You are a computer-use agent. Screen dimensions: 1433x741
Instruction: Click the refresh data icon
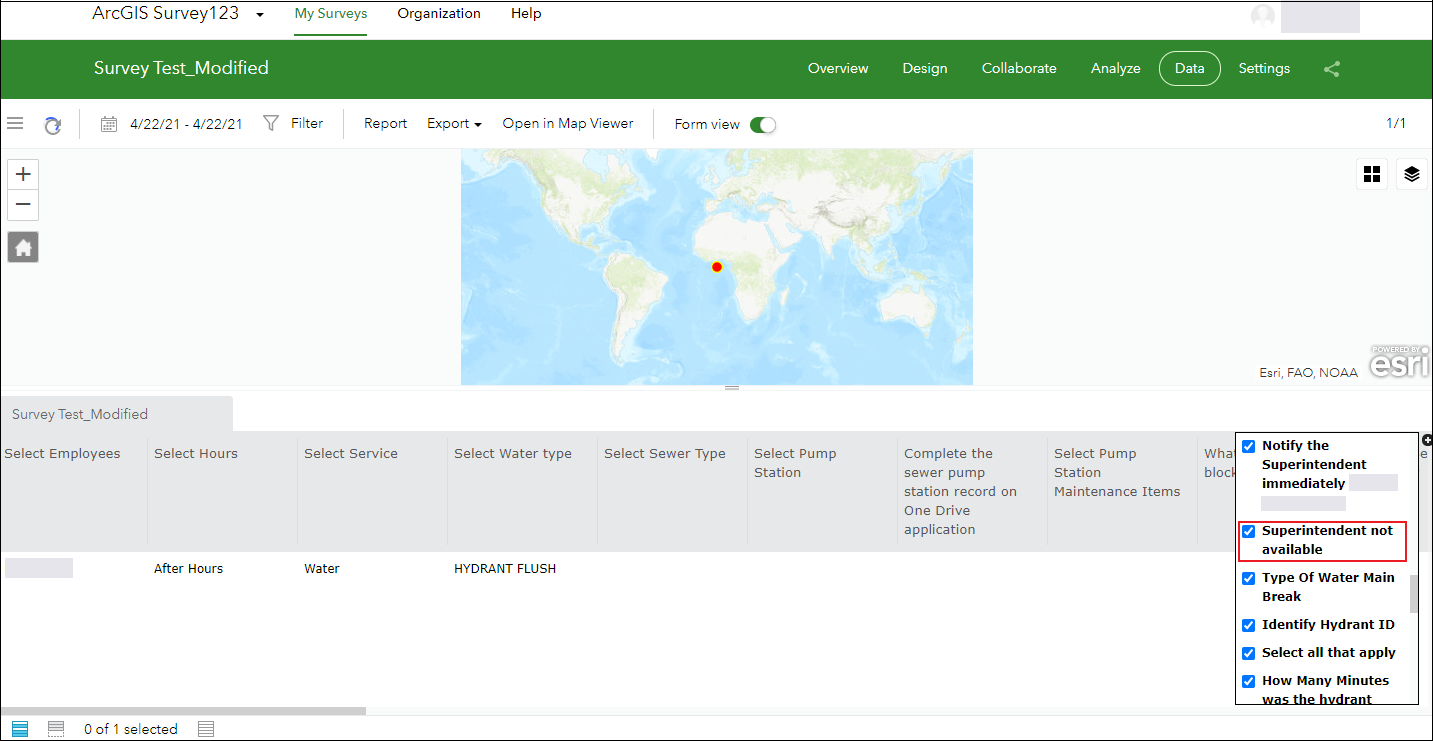point(52,125)
